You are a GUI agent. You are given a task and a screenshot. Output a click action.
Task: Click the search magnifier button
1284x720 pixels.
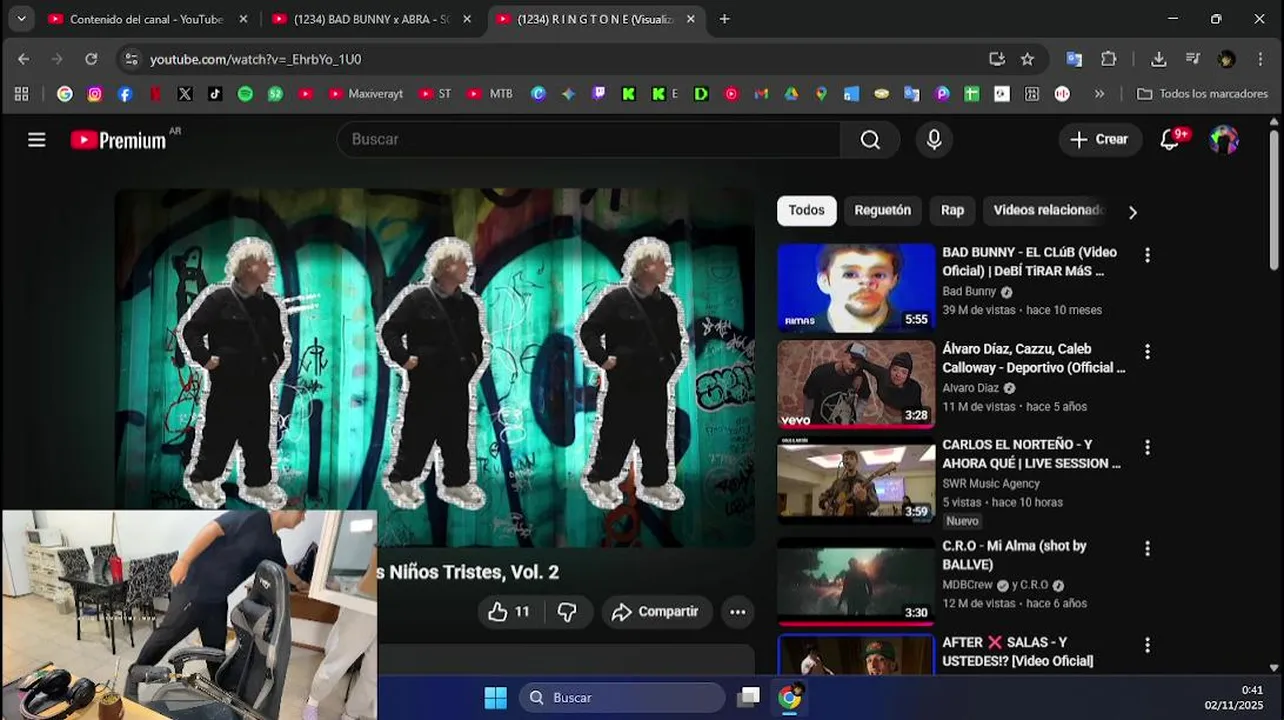pos(870,140)
